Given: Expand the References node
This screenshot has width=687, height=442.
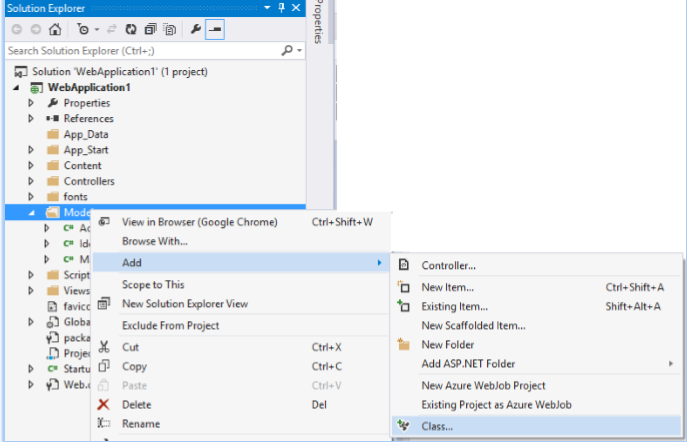Looking at the screenshot, I should point(31,119).
